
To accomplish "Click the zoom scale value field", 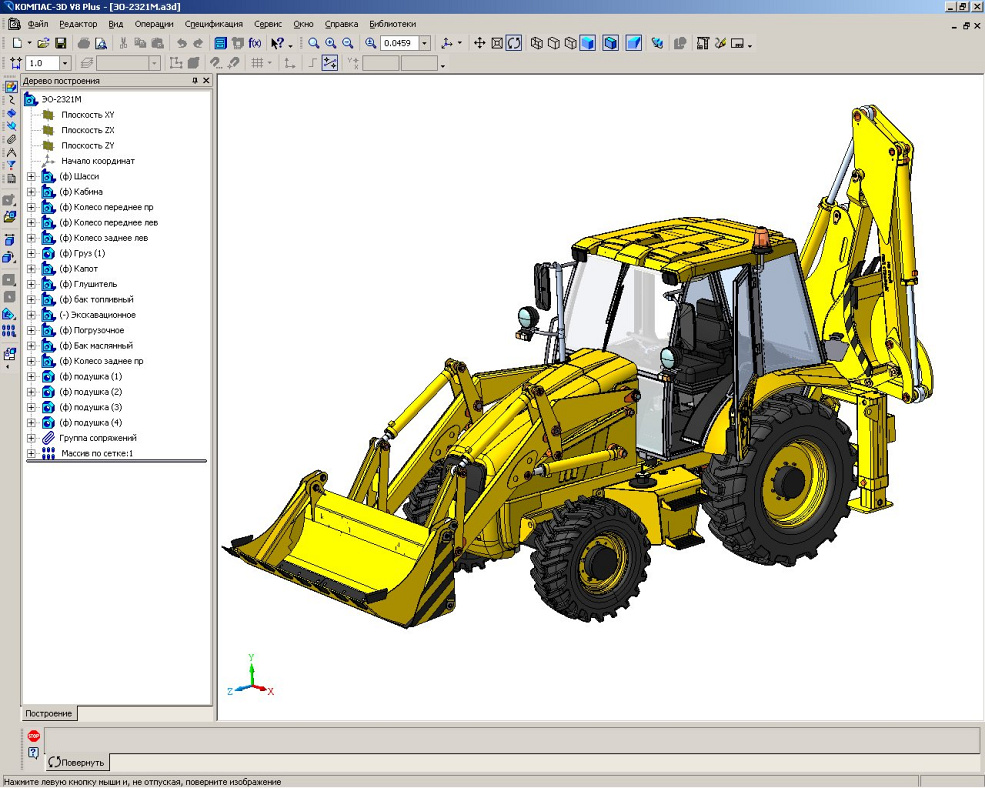I will click(398, 43).
